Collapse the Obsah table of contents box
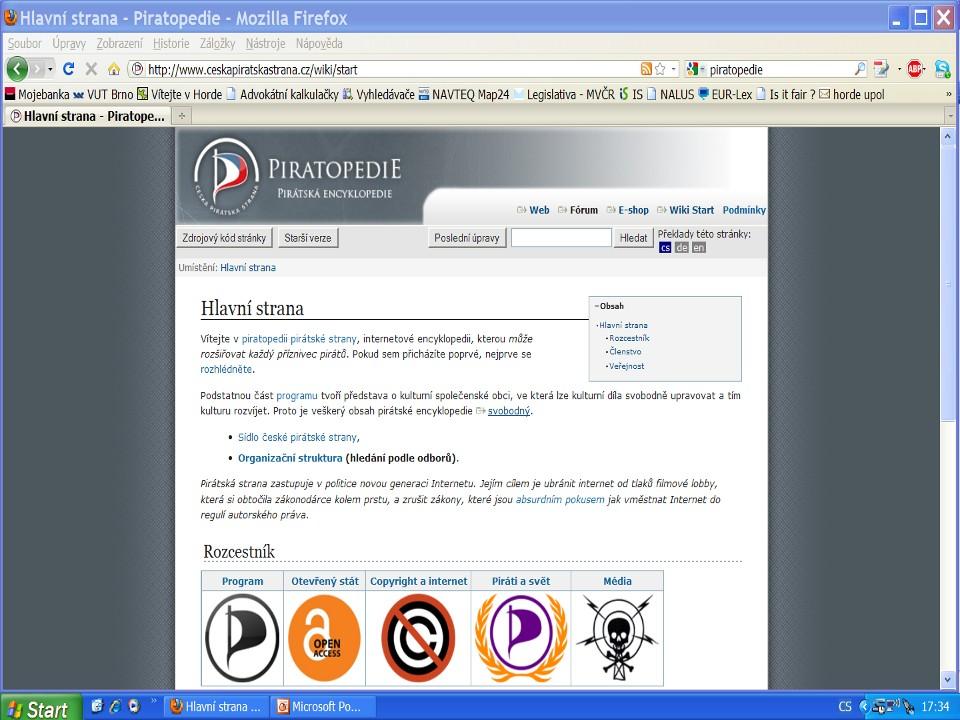960x720 pixels. point(596,306)
